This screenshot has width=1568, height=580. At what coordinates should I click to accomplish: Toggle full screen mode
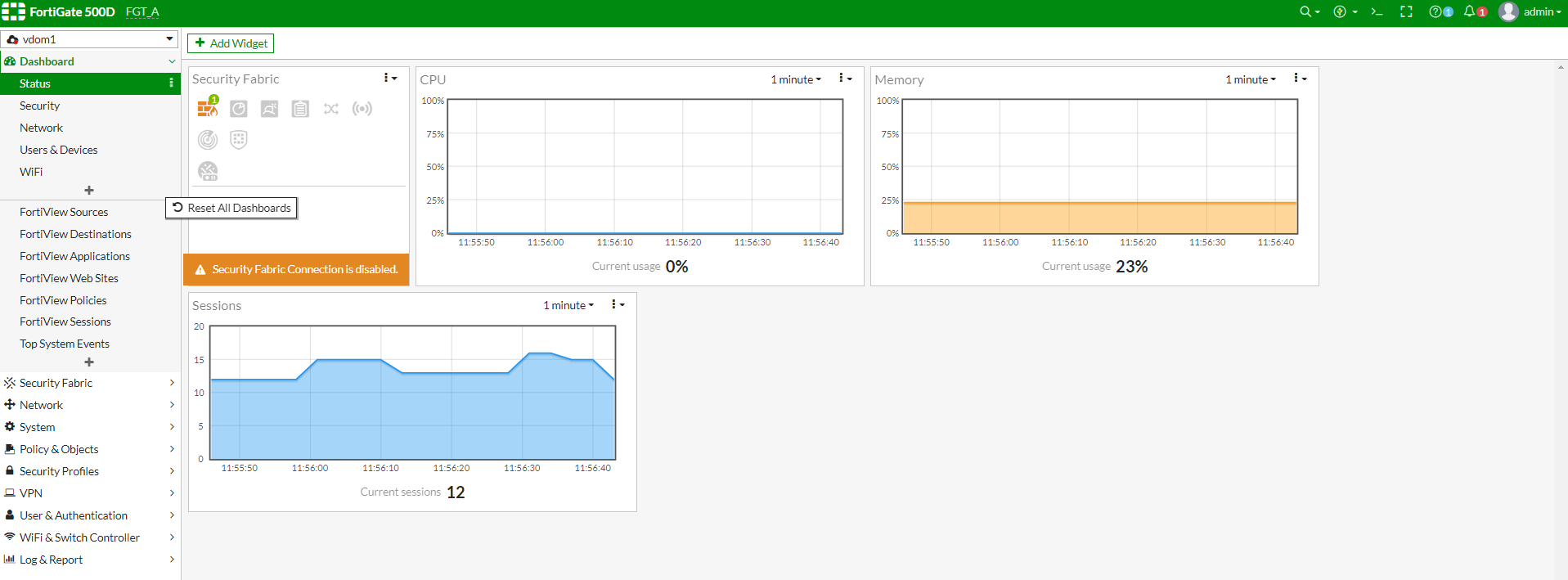coord(1407,11)
